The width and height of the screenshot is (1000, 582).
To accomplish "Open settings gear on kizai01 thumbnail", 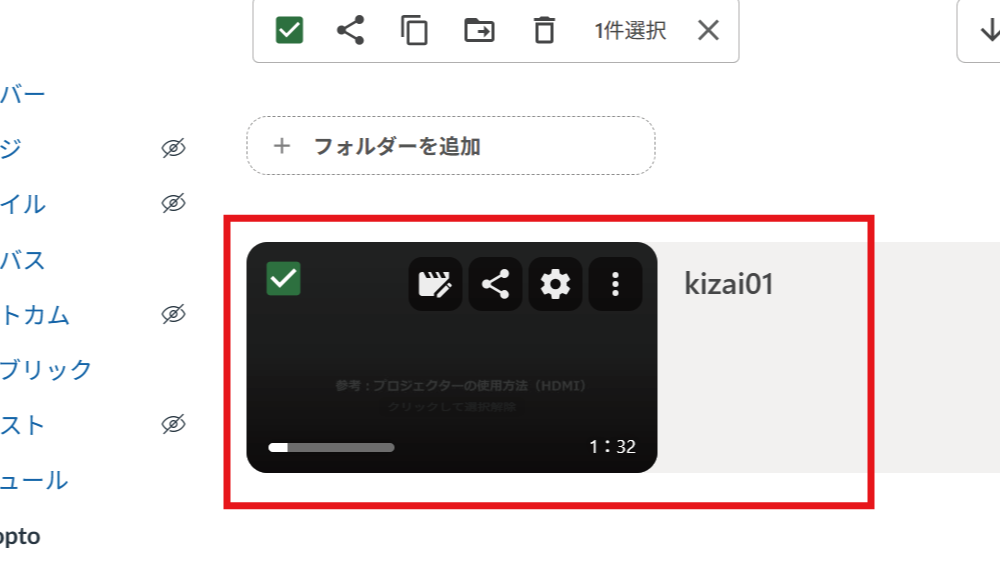I will [555, 284].
